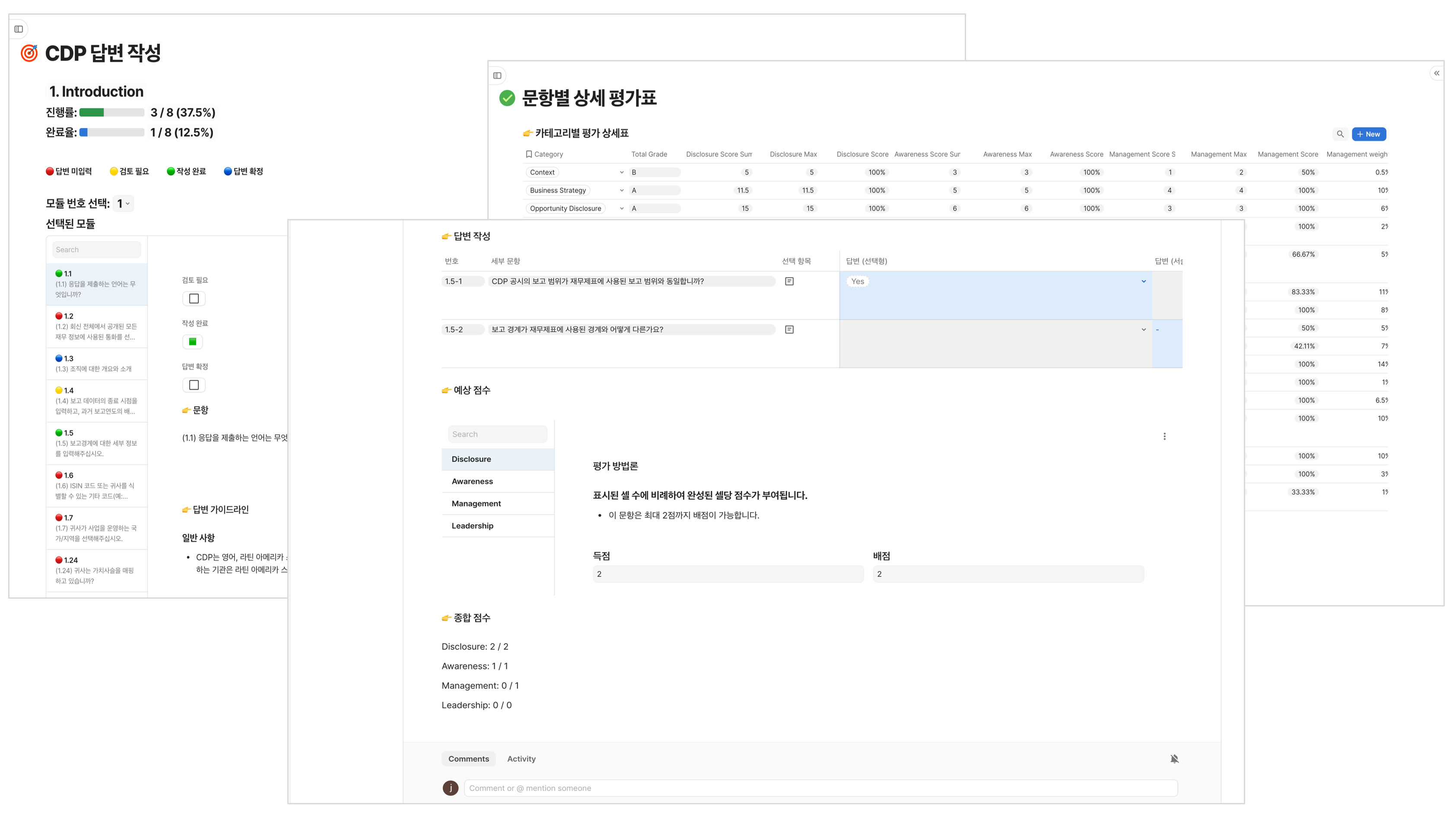This screenshot has width=1456, height=822.
Task: Click the blue New button
Action: [x=1368, y=134]
